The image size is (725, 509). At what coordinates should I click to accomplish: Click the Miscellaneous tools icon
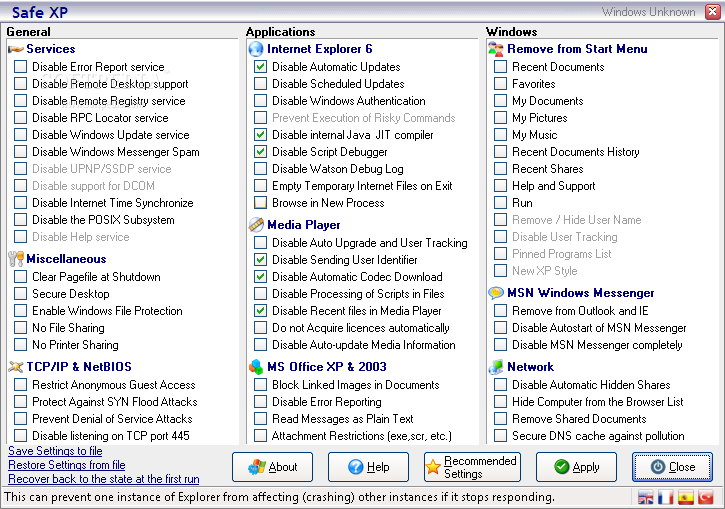16,259
